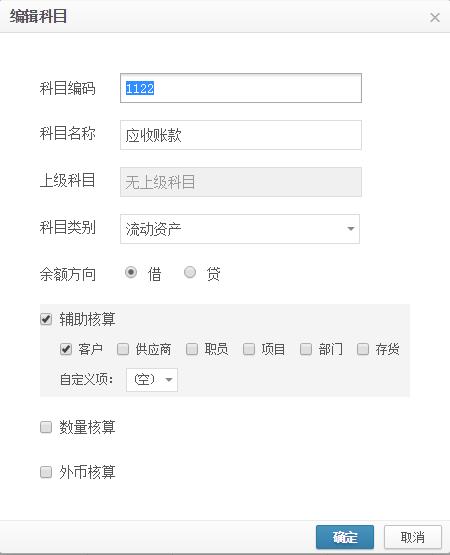Uncheck the 客户 checkbox
450x555 pixels.
[66, 349]
